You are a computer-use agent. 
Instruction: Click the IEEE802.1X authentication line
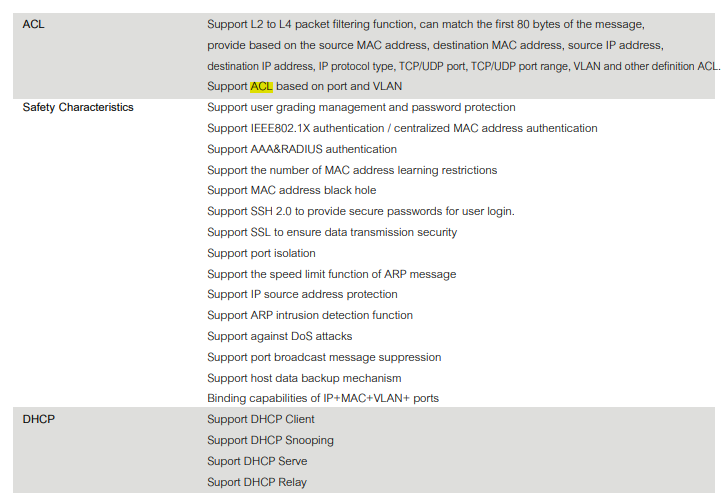(402, 128)
